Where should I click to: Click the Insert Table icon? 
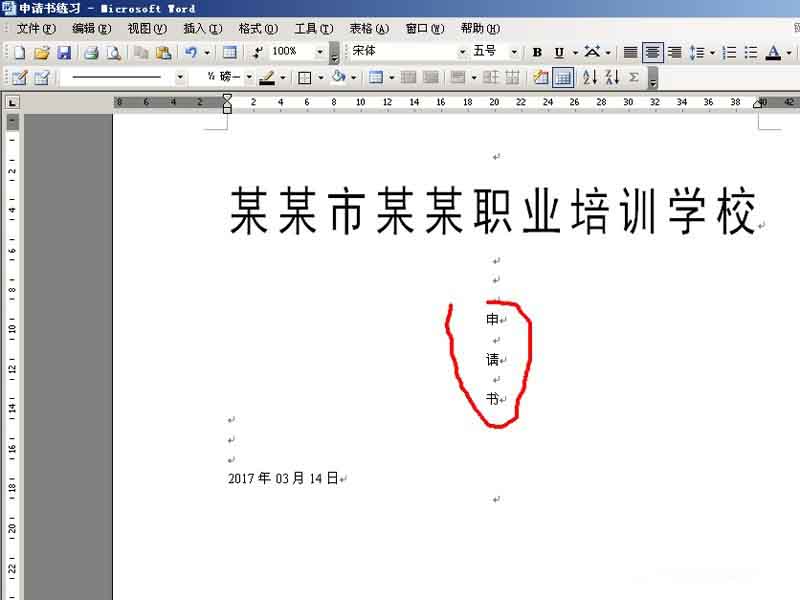click(x=376, y=78)
